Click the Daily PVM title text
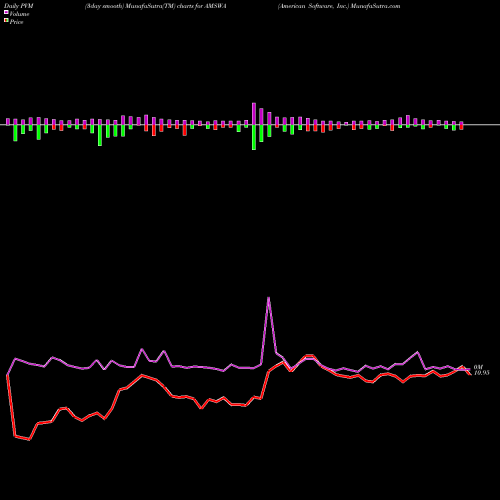The image size is (500, 500). tap(19, 6)
